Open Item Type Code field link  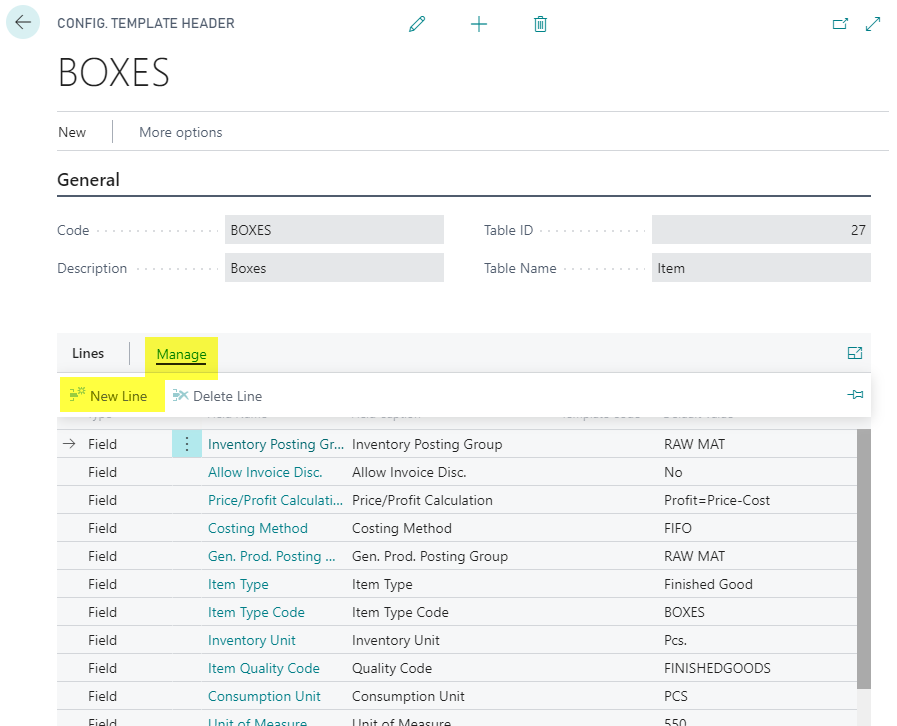coord(256,613)
